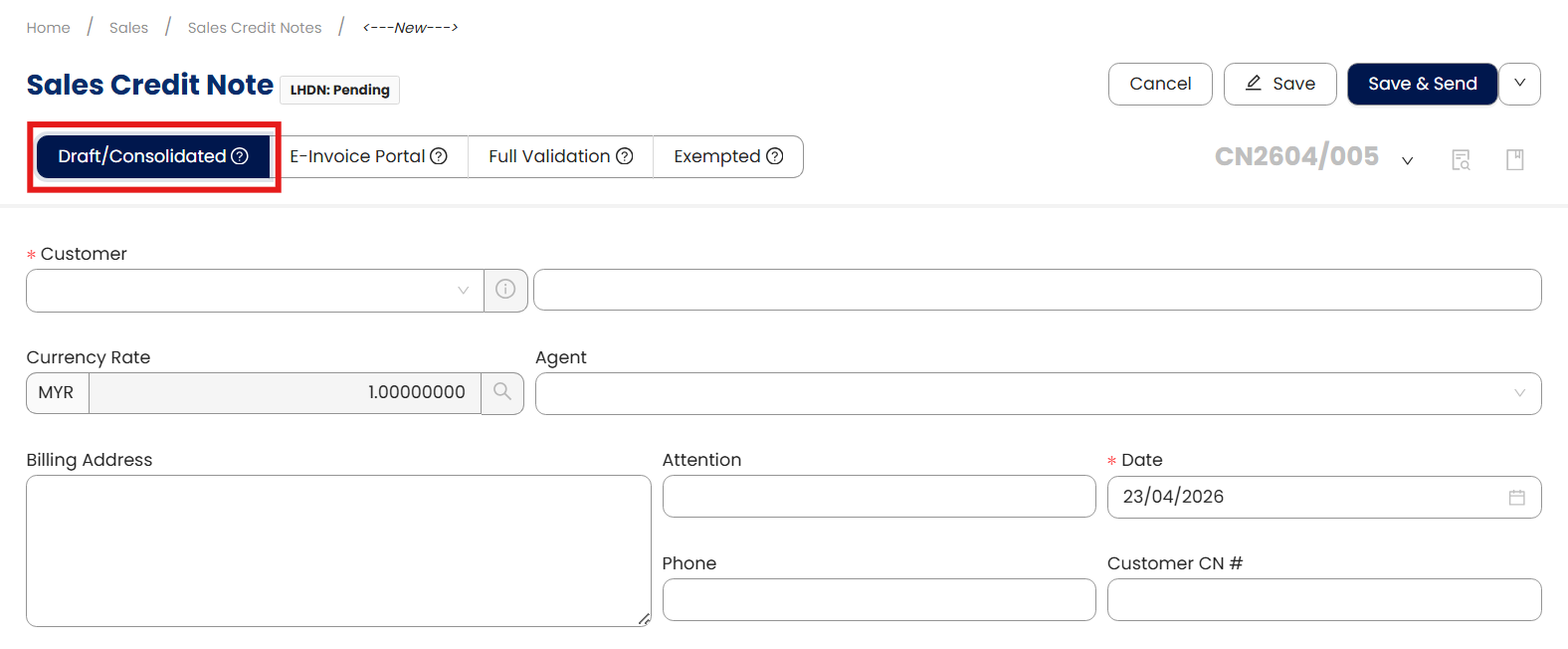
Task: Expand the Agent dropdown
Action: pyautogui.click(x=1037, y=393)
